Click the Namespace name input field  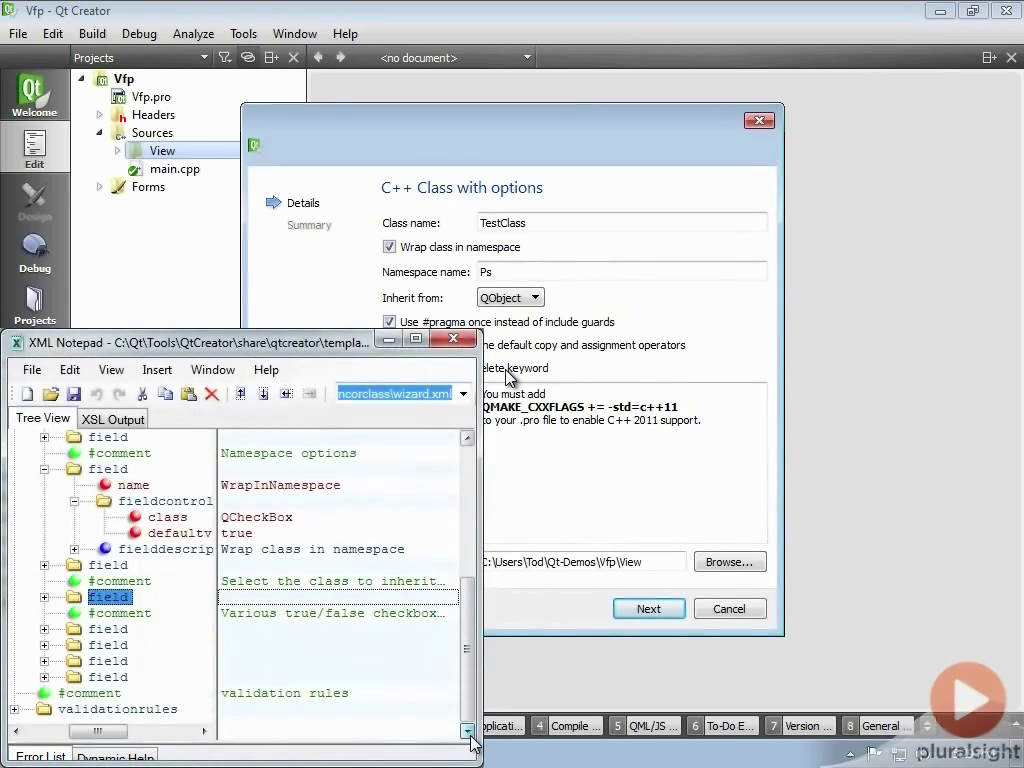[621, 272]
